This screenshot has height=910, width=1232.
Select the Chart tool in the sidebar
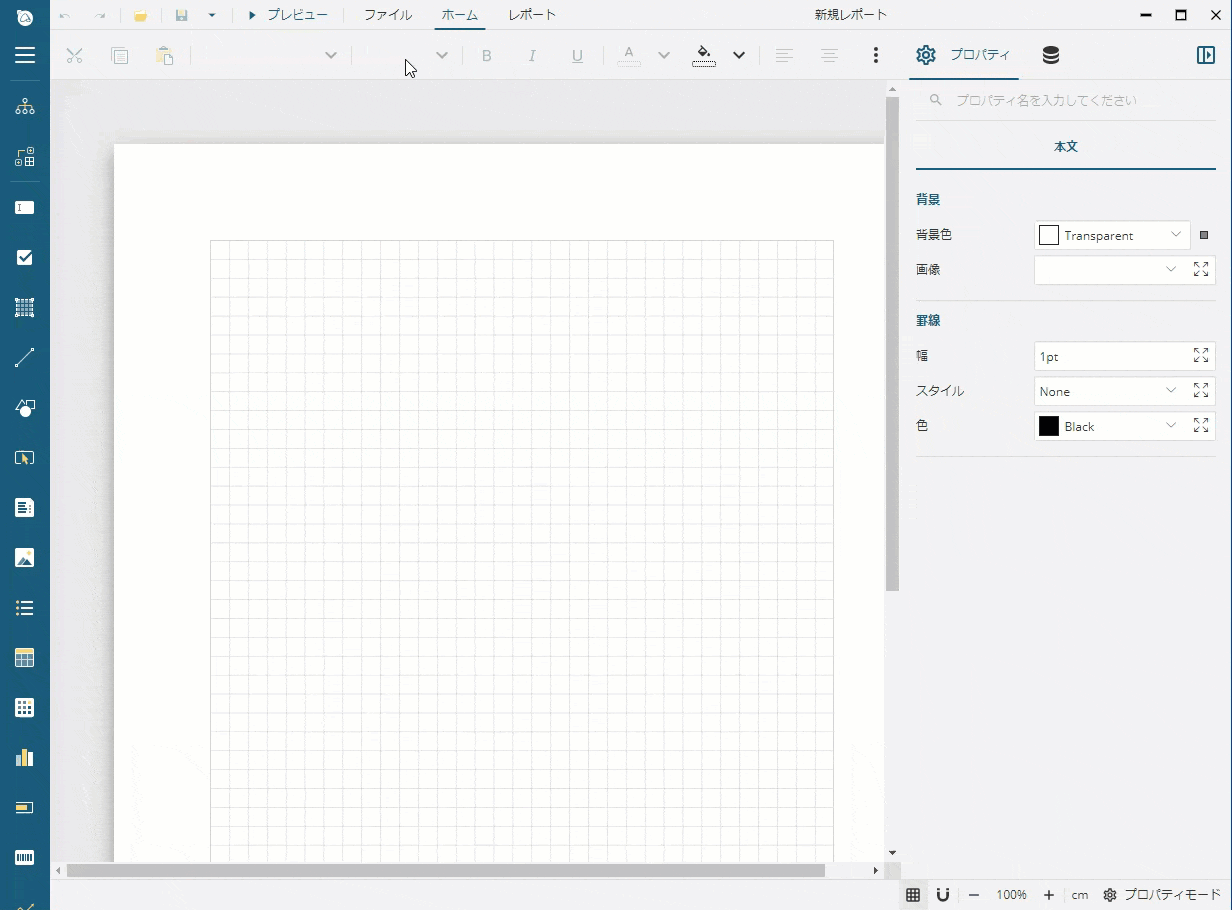[24, 757]
